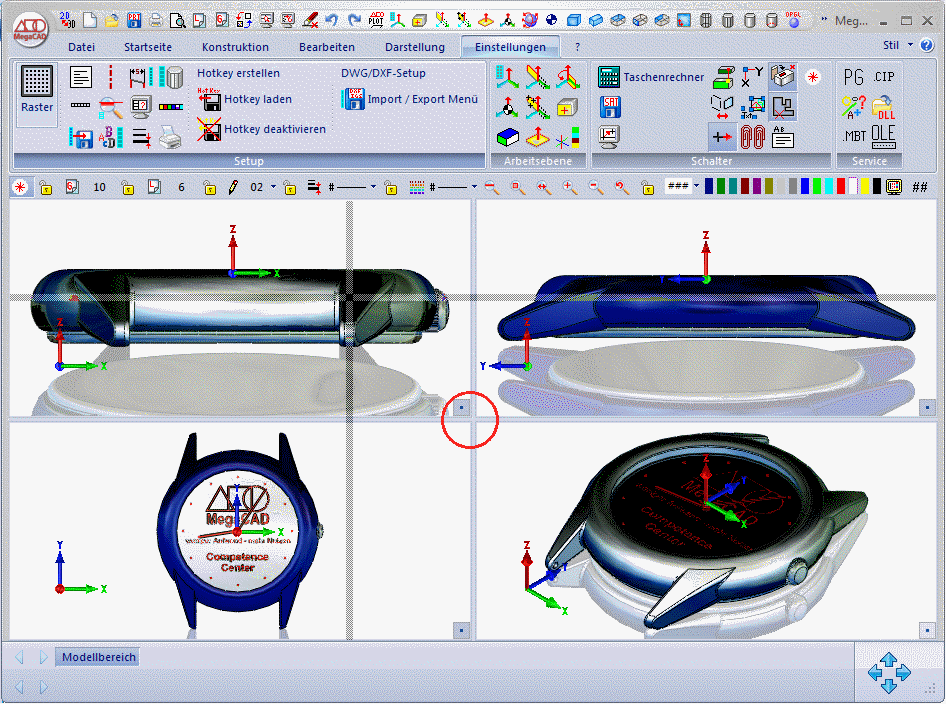Screen dimensions: 946x704
Task: Click the Hotkey laden icon
Action: coord(209,100)
